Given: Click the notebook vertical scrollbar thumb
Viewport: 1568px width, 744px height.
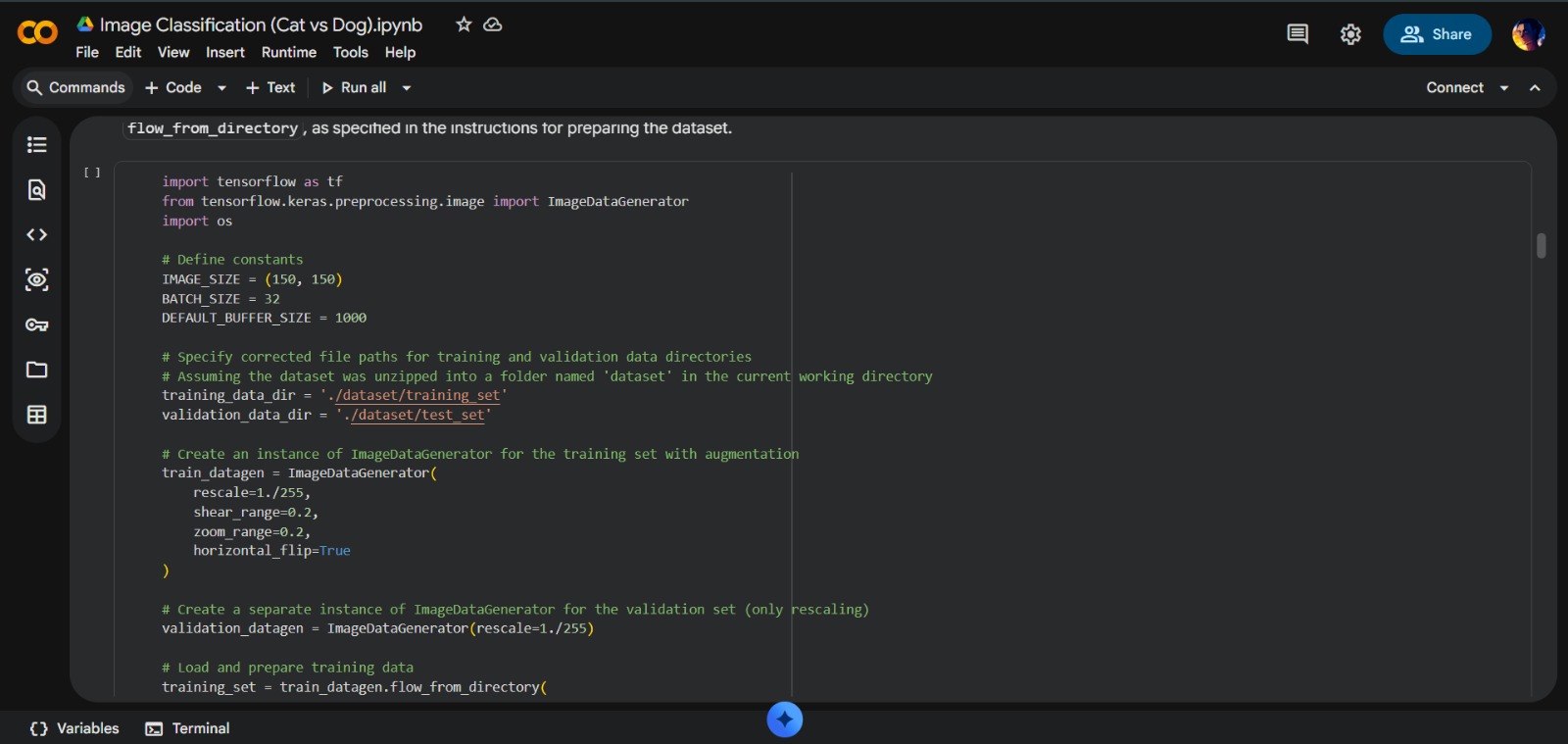Looking at the screenshot, I should click(1541, 246).
